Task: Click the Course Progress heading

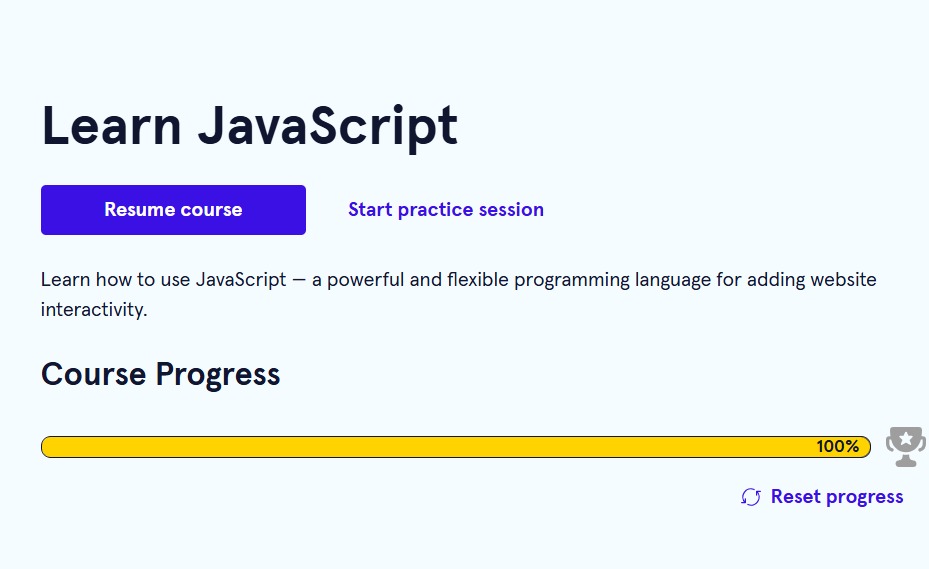Action: [160, 374]
